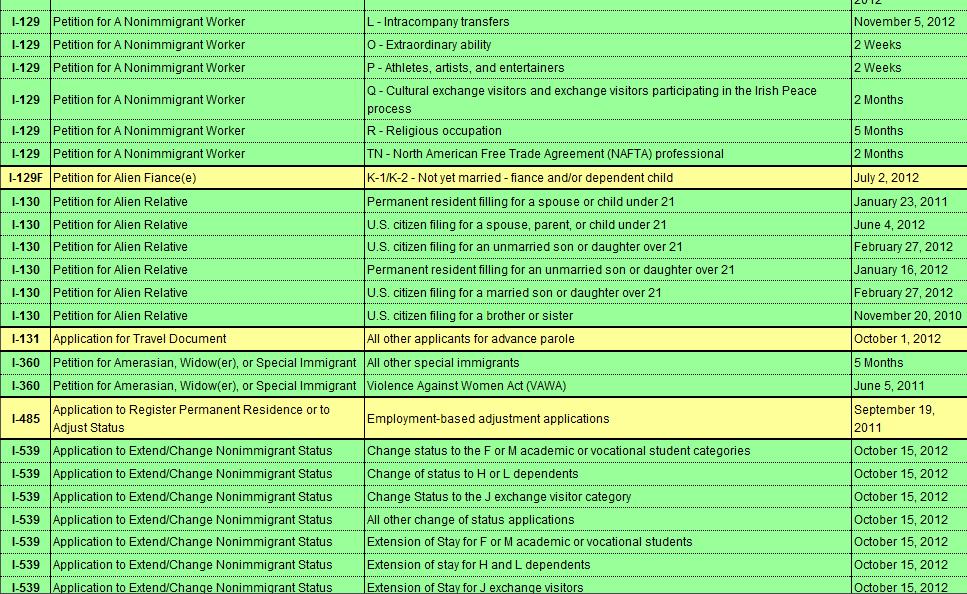
Task: Select the 'I-129F' form number cell
Action: 25,178
